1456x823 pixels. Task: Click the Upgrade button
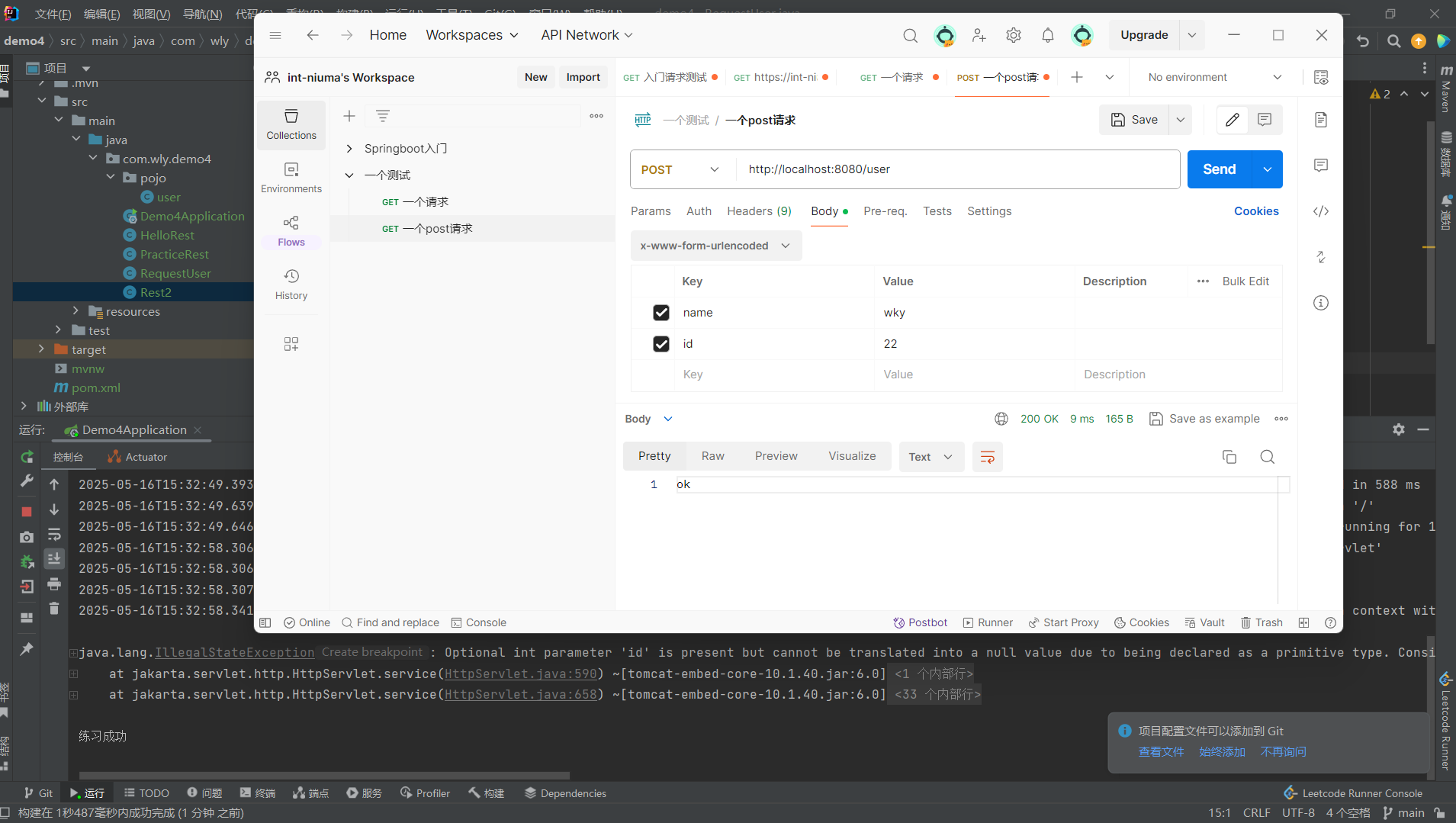click(1144, 35)
